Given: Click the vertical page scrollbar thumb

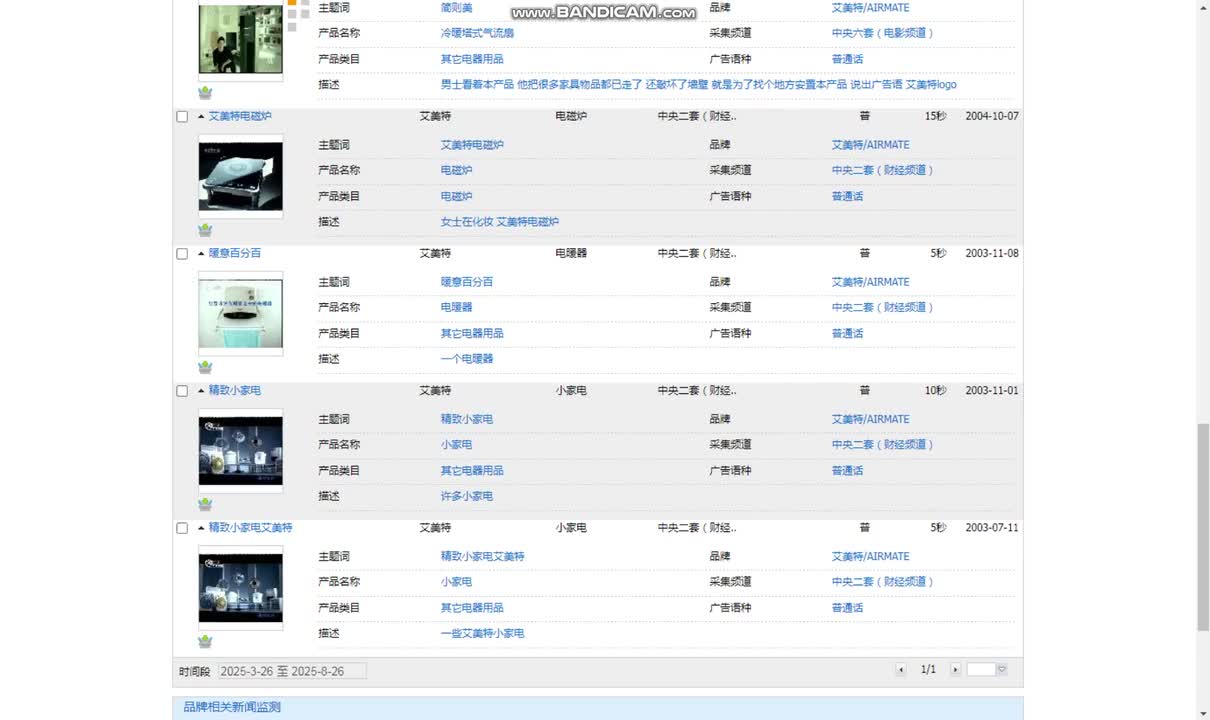Looking at the screenshot, I should point(1203,527).
